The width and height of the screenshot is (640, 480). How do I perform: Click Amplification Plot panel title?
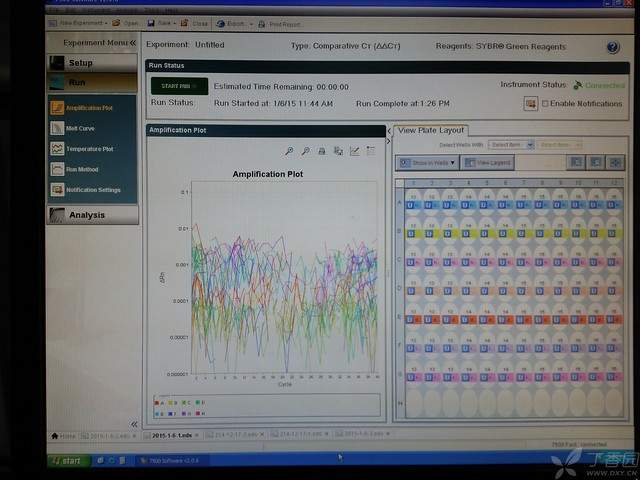[x=178, y=130]
